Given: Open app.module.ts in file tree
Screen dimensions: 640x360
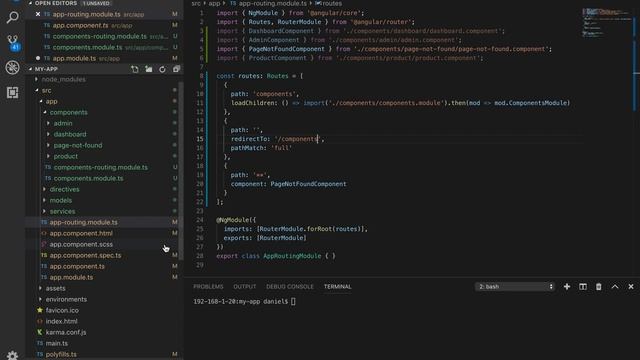Looking at the screenshot, I should (x=71, y=278).
